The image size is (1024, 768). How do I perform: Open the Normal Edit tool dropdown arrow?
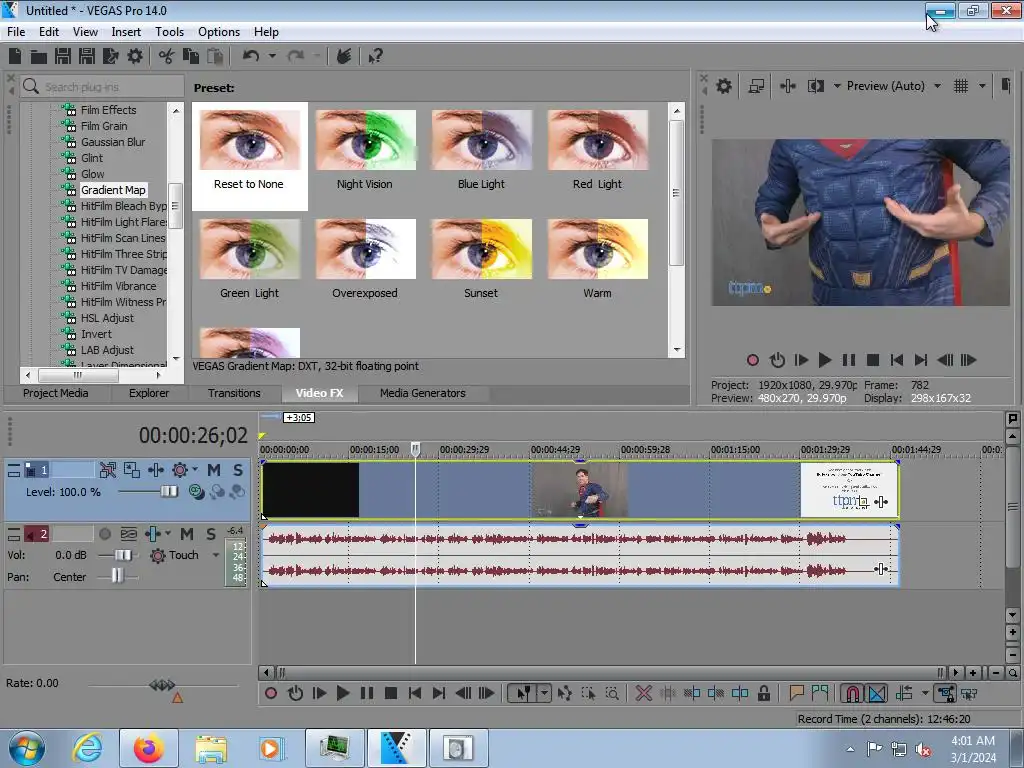tap(544, 693)
